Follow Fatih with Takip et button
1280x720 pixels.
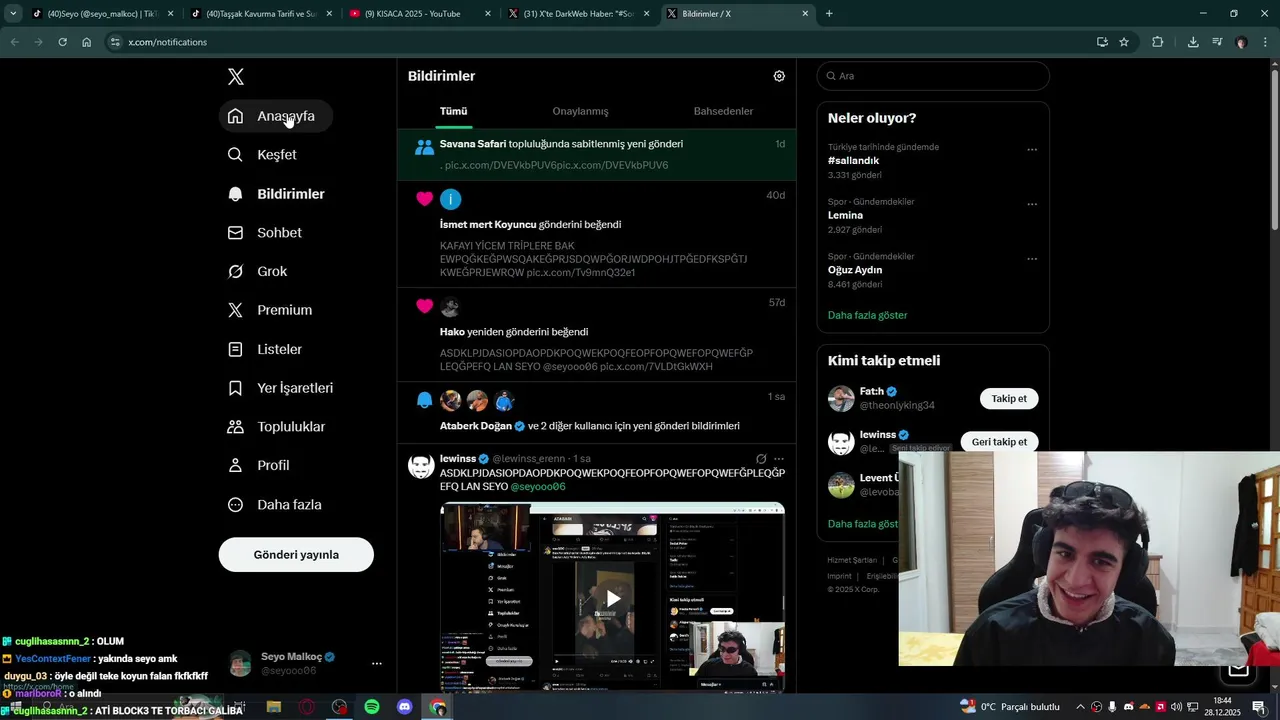(1009, 398)
